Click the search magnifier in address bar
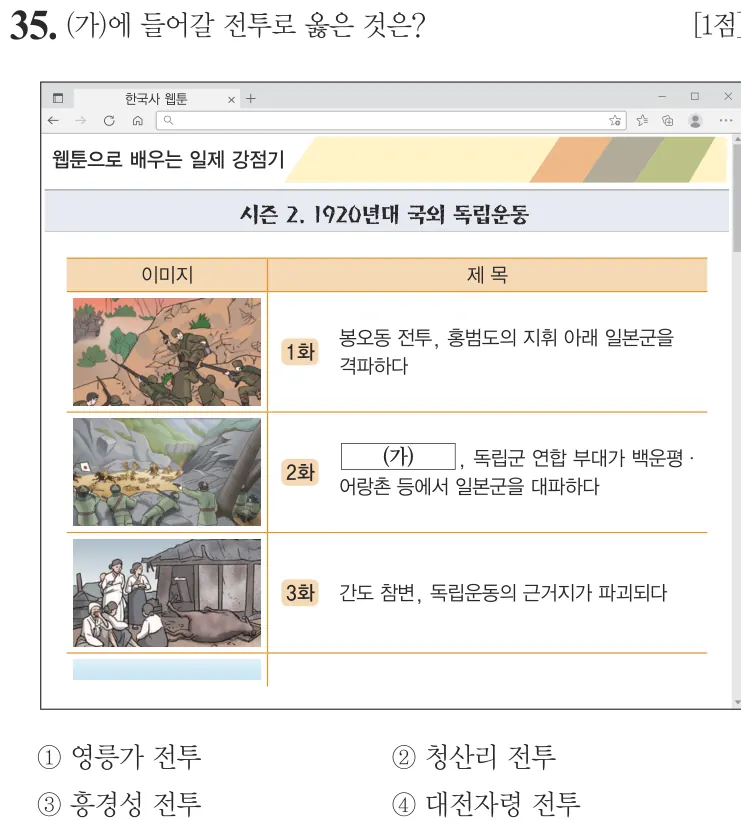Screen dimensions: 741x825 (168, 120)
